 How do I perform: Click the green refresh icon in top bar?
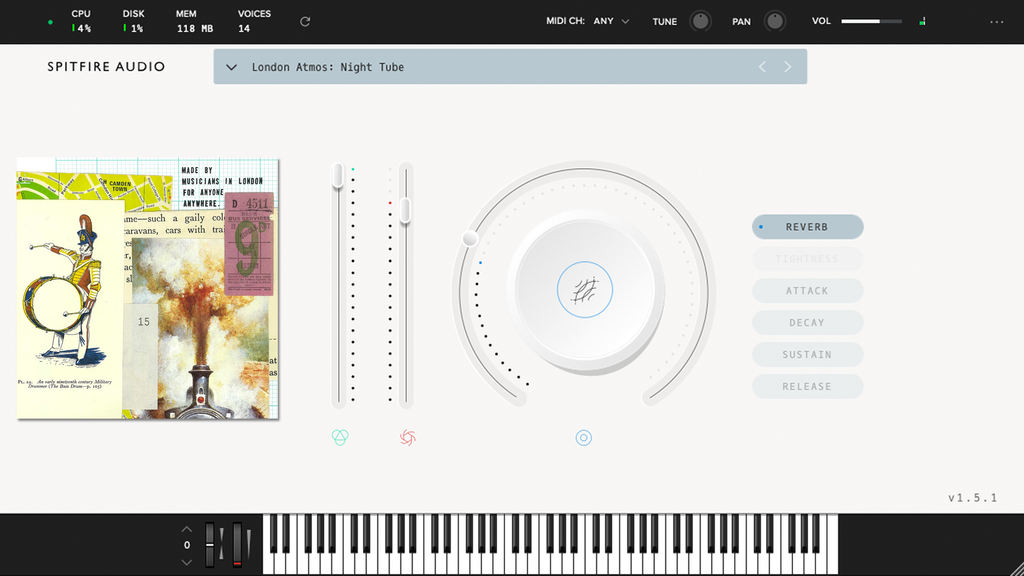point(303,21)
